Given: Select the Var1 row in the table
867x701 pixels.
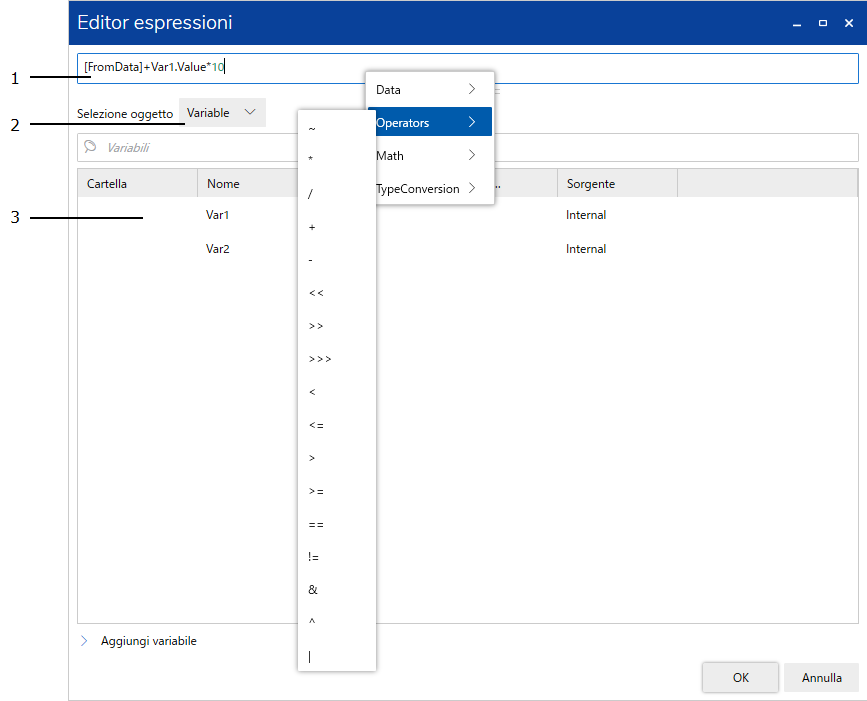Looking at the screenshot, I should click(218, 215).
